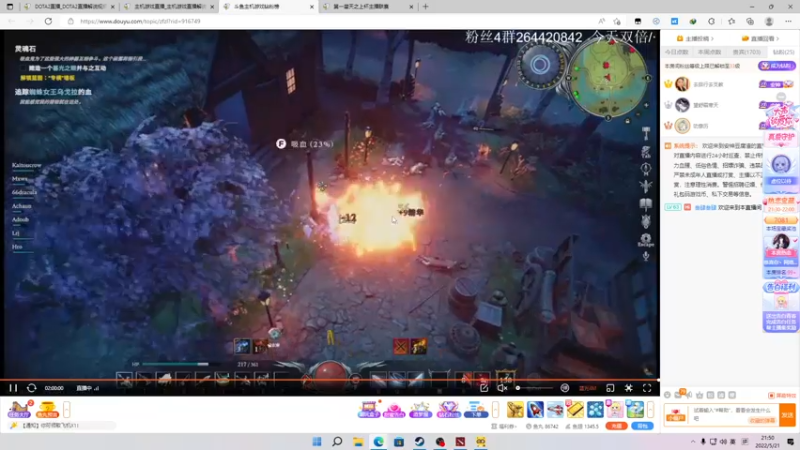The width and height of the screenshot is (800, 450).
Task: Open first-ranked gold crown user avatar
Action: click(x=682, y=84)
